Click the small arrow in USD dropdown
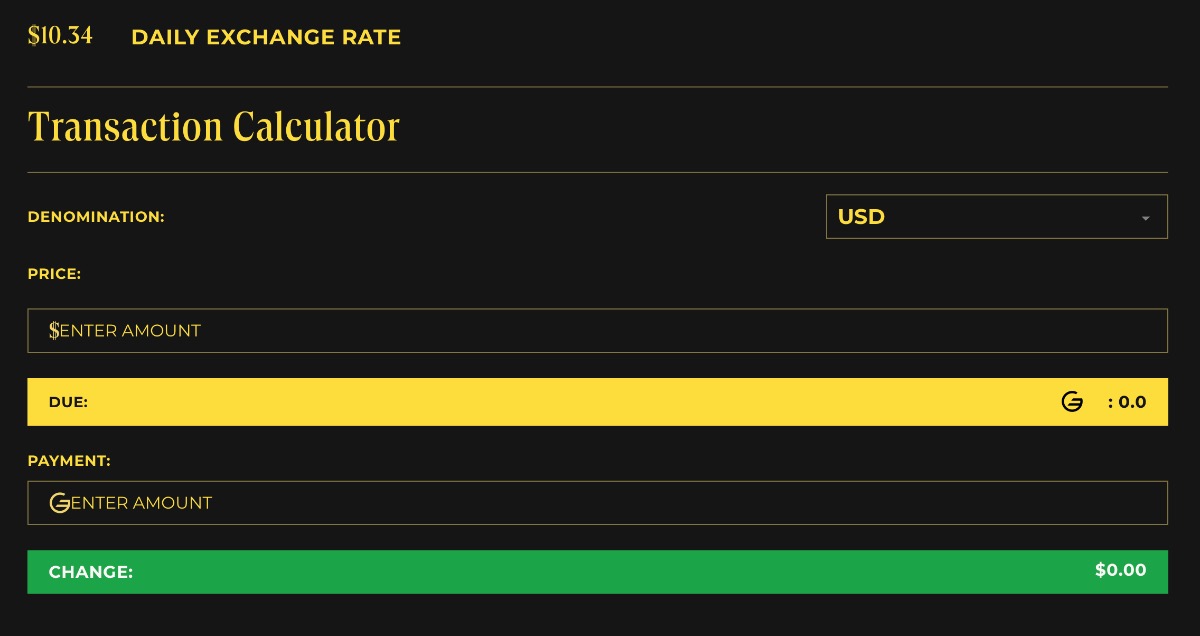1200x636 pixels. (1146, 218)
